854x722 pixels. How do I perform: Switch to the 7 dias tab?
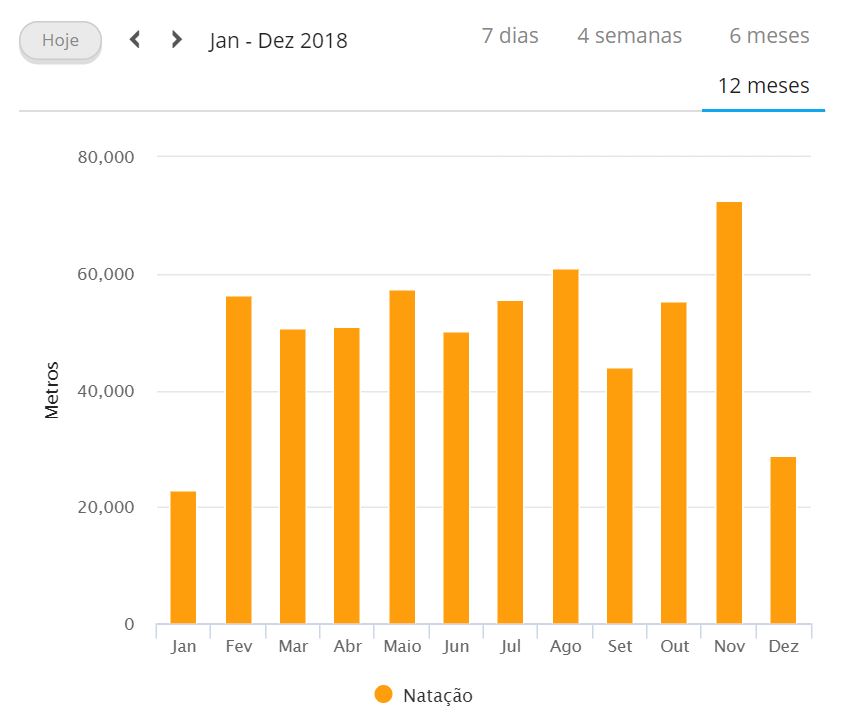(x=509, y=36)
